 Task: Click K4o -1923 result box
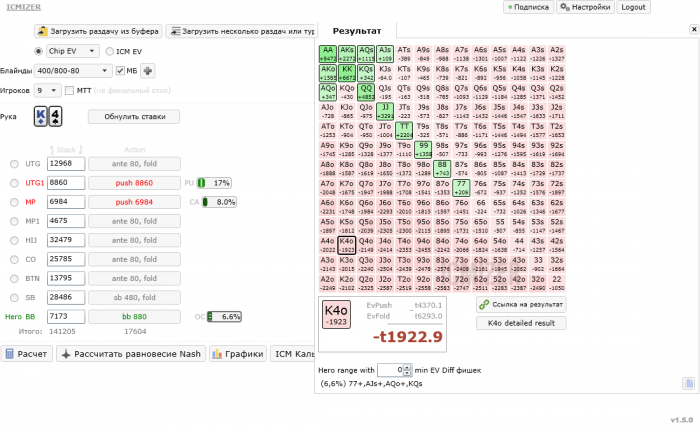pos(337,315)
